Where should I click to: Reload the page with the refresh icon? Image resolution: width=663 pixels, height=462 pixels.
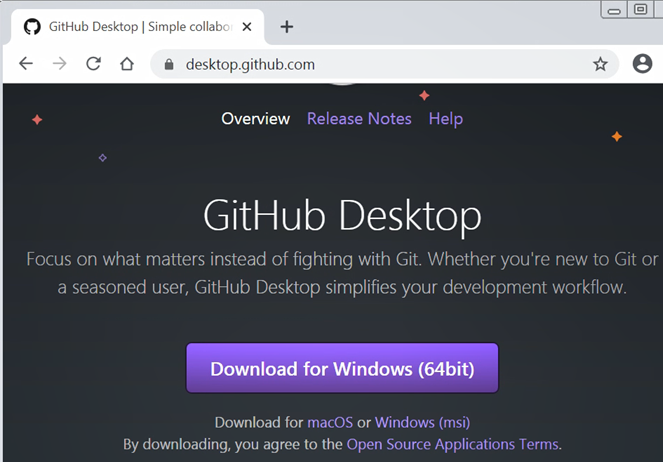pos(93,64)
